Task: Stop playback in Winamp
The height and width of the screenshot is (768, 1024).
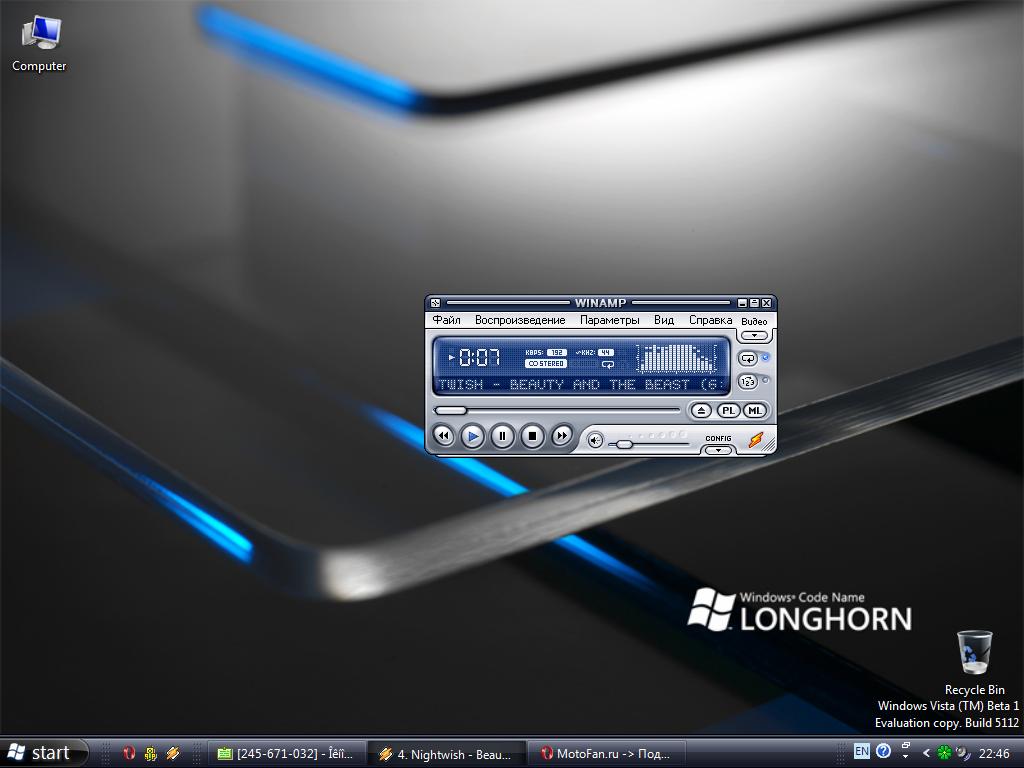Action: [532, 436]
